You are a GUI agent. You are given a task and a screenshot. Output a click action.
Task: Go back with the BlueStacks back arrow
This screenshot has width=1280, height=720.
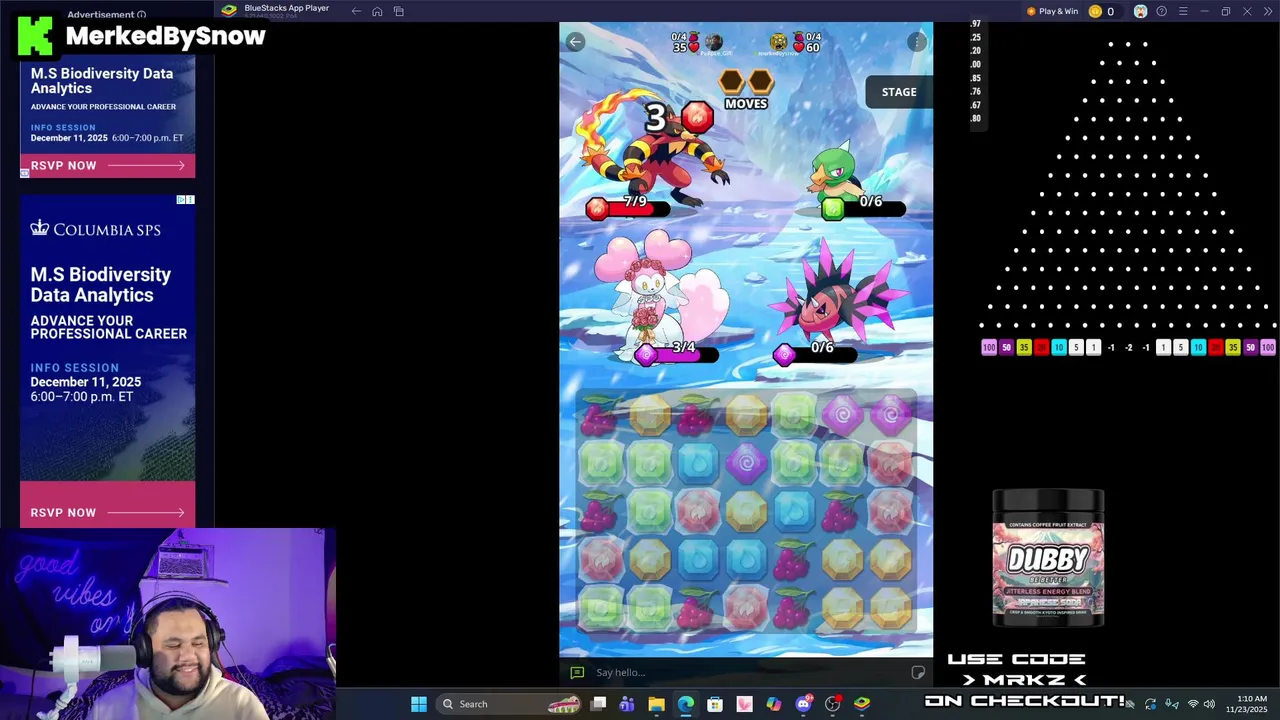(x=356, y=11)
